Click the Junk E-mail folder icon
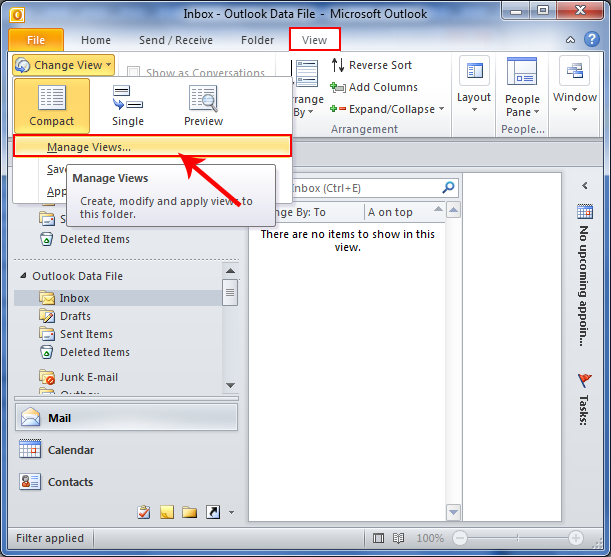The width and height of the screenshot is (611, 557). 47,377
